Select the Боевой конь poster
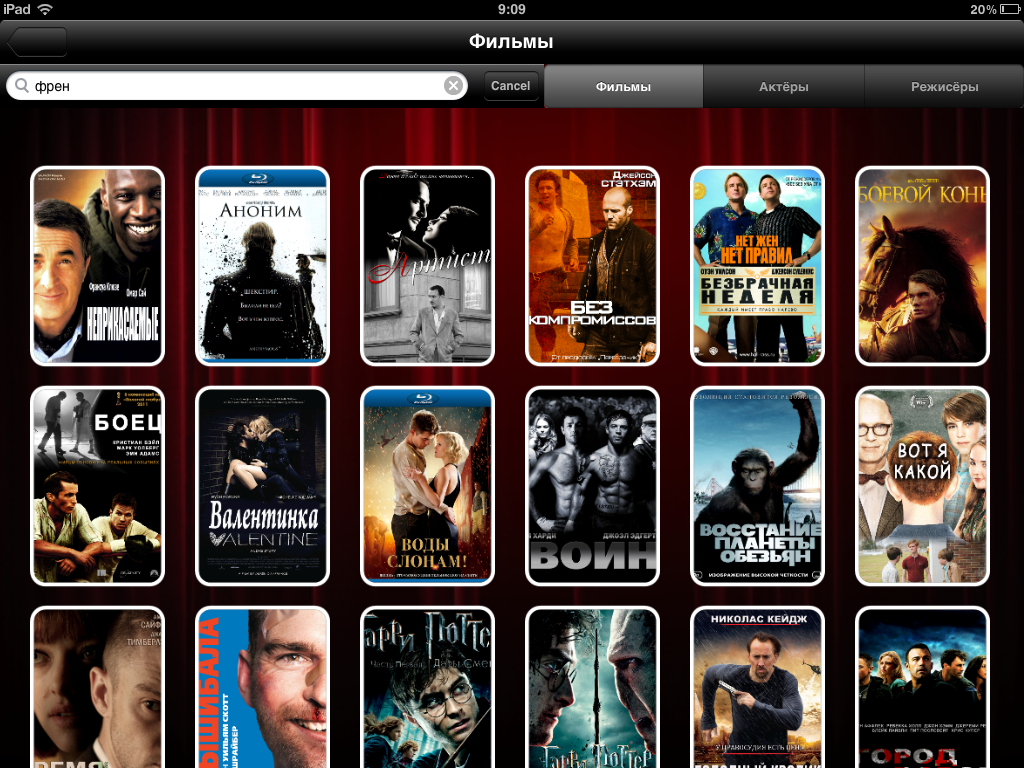Viewport: 1024px width, 768px height. click(x=922, y=266)
